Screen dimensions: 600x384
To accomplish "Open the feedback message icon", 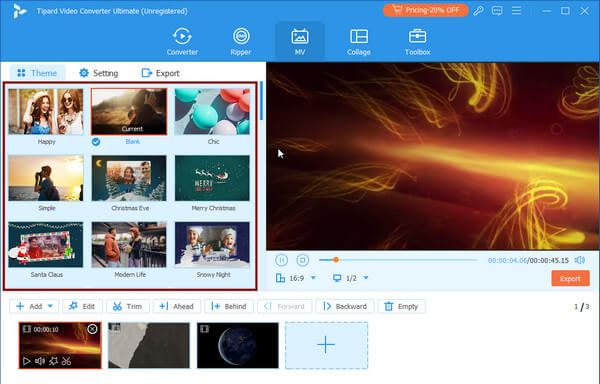I will click(x=497, y=11).
